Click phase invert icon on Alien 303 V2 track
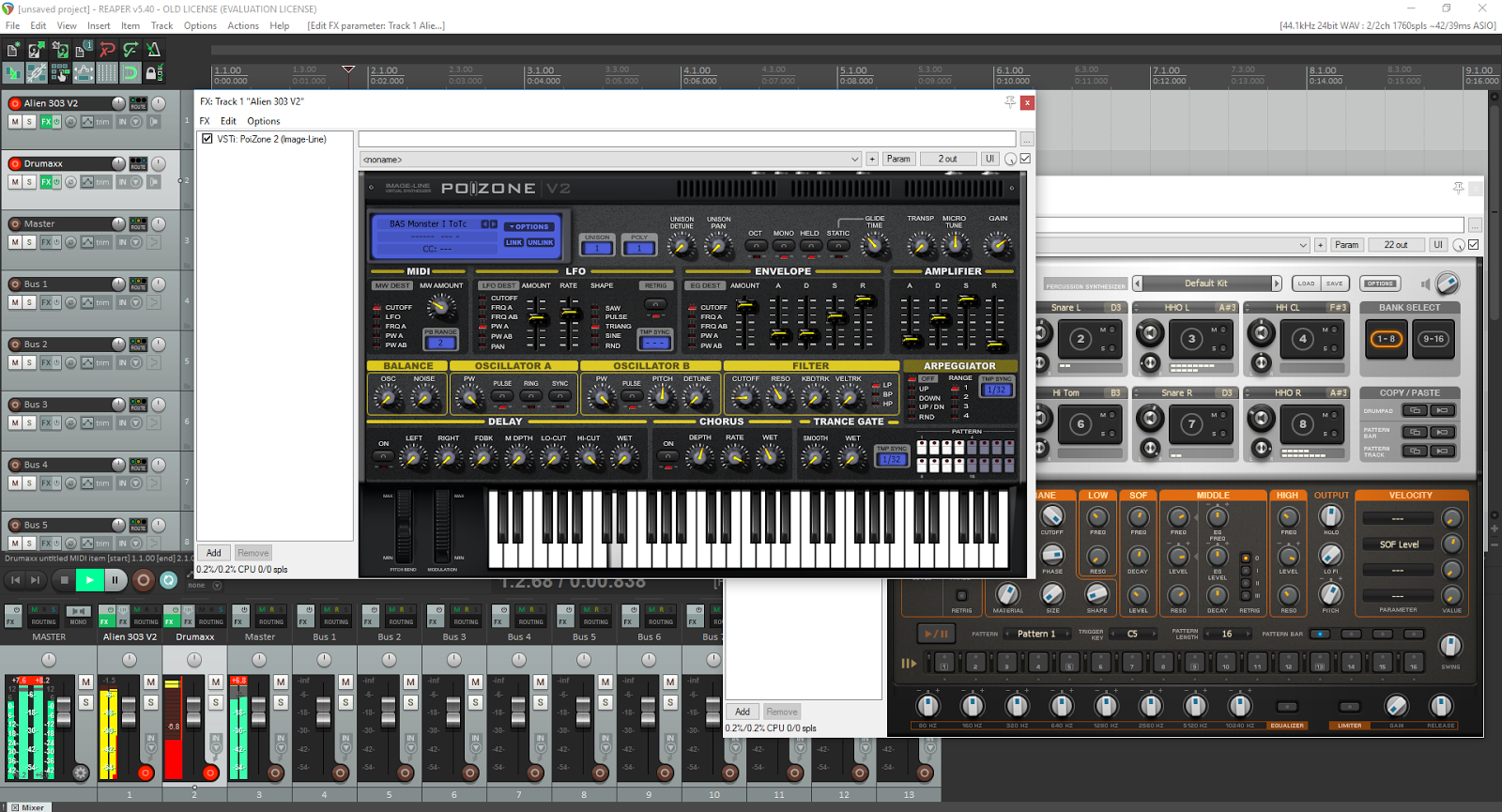The width and height of the screenshot is (1502, 812). tap(70, 122)
